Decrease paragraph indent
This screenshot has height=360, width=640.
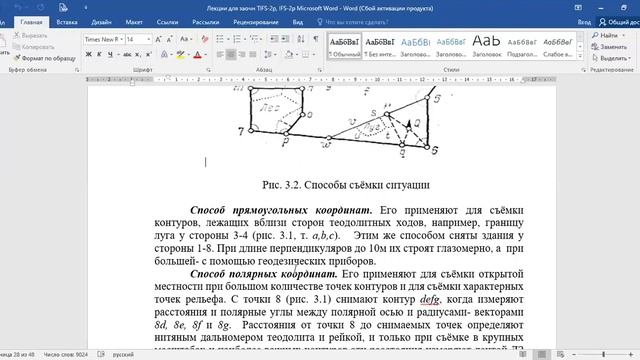tap(274, 39)
